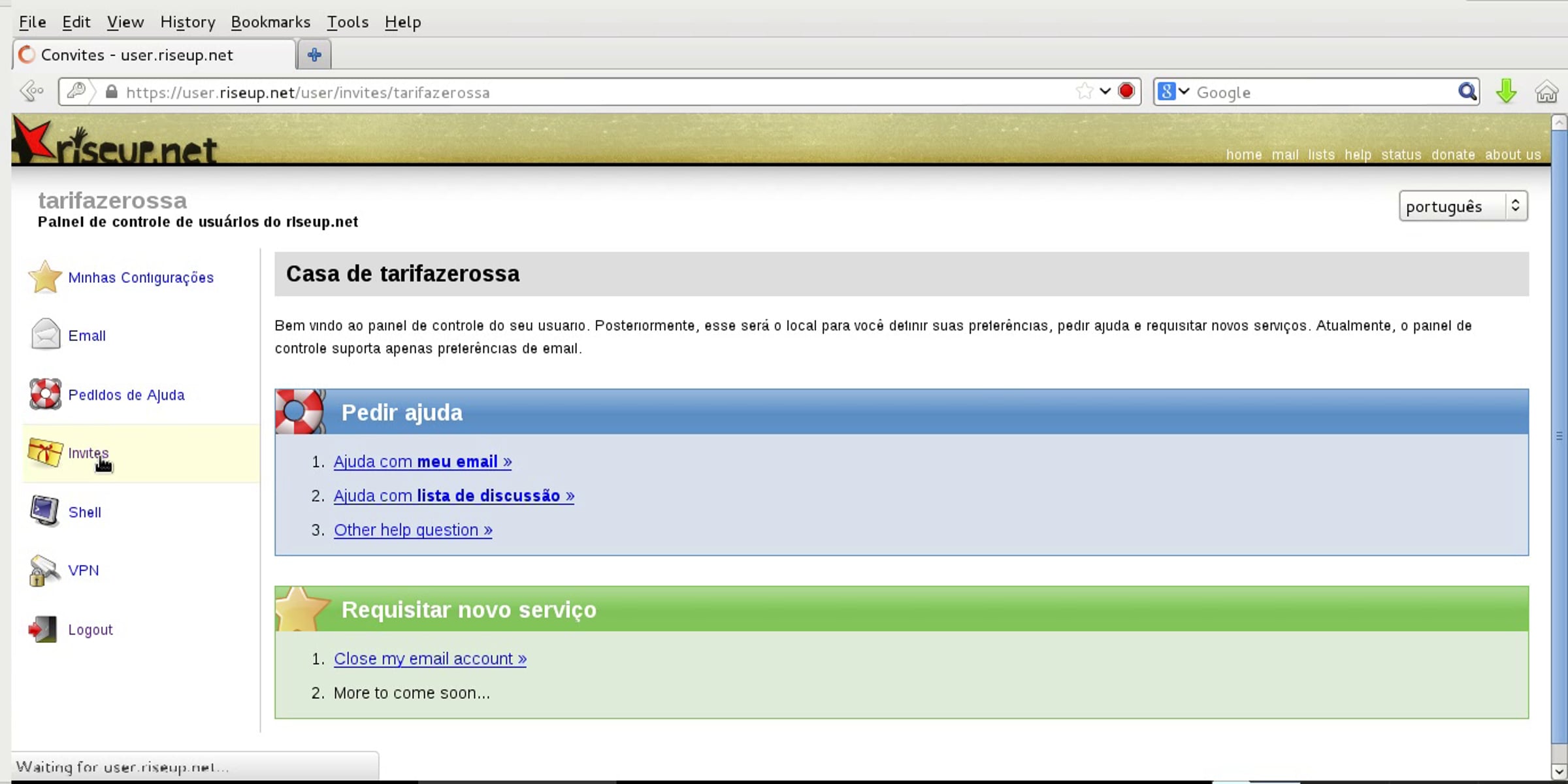1568x784 pixels.
Task: Click the Google search engine icon
Action: pos(1167,91)
